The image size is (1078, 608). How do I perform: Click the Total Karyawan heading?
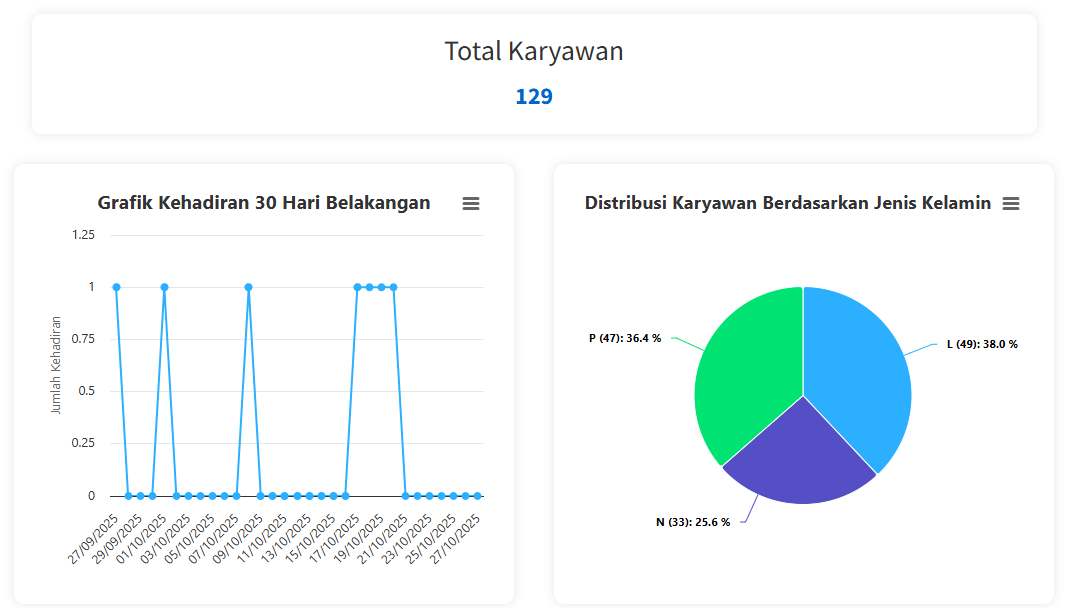[x=534, y=51]
